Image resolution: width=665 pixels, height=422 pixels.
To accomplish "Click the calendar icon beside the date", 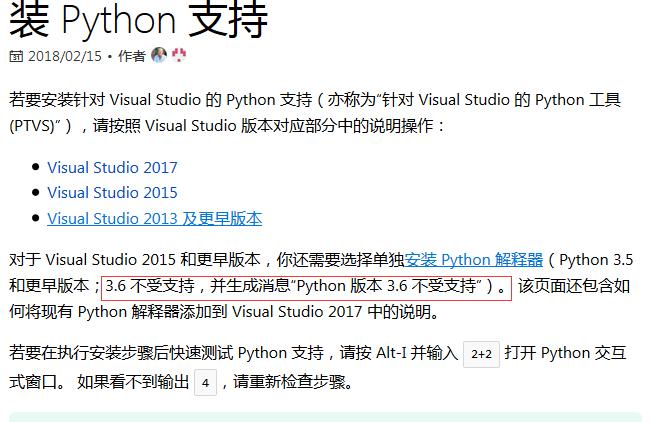I will coord(16,56).
